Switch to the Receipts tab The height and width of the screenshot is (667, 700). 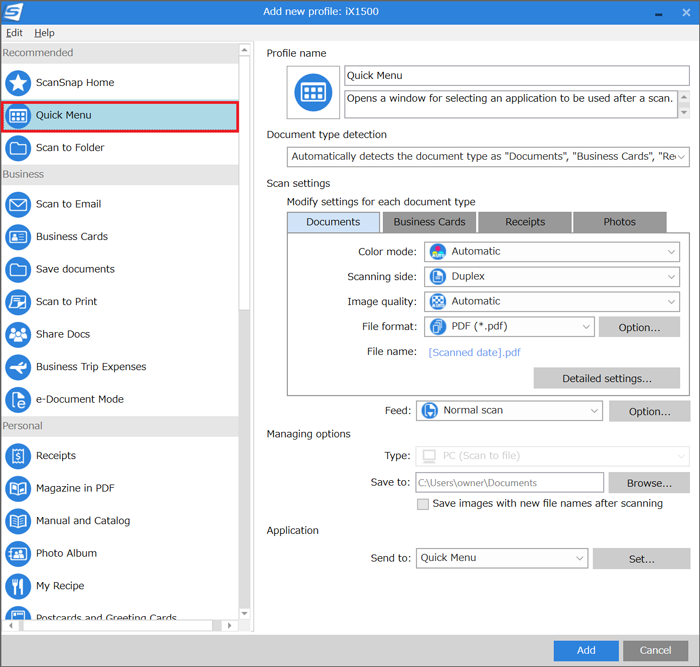click(525, 222)
